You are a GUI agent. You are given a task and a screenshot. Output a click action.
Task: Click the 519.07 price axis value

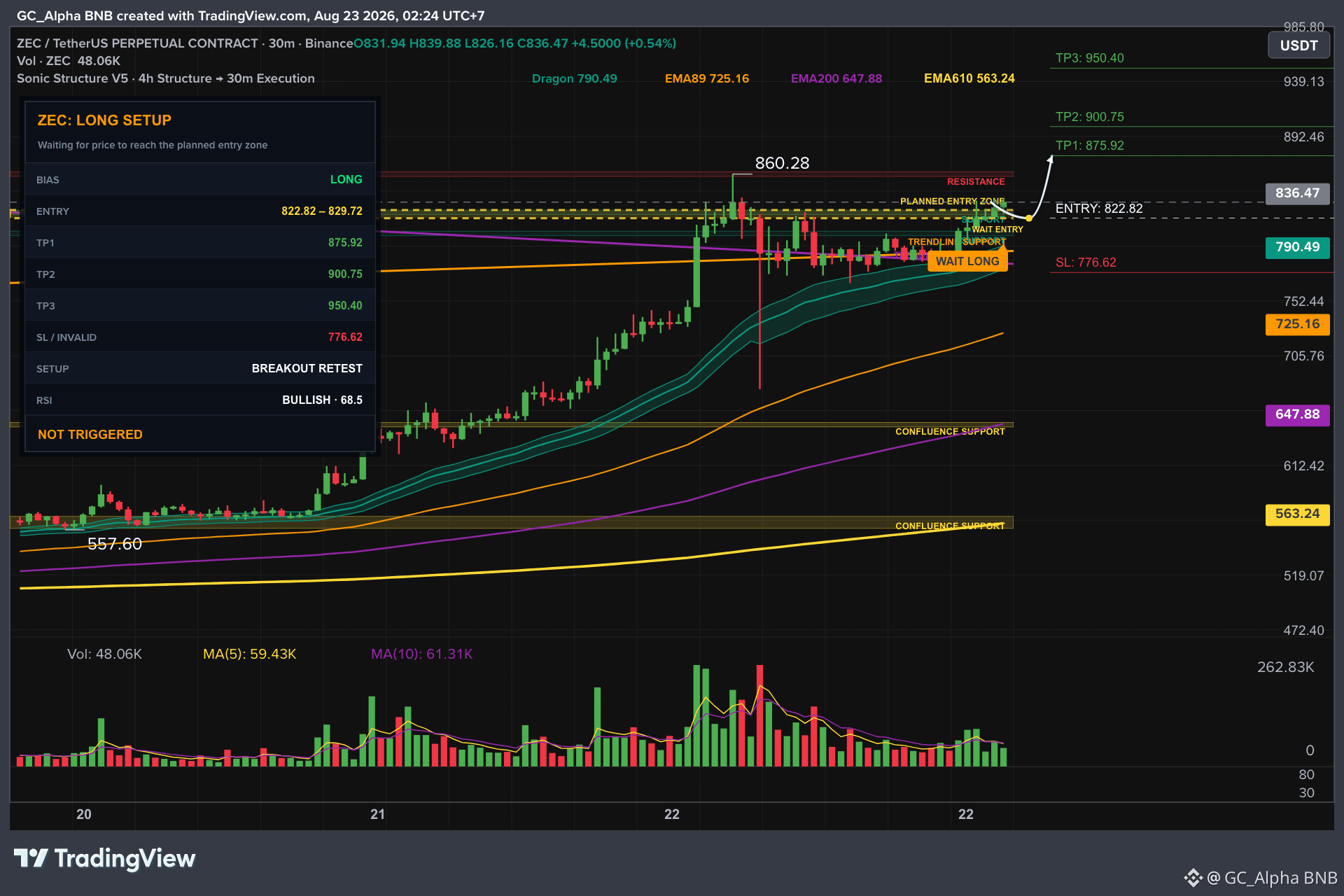click(x=1303, y=576)
